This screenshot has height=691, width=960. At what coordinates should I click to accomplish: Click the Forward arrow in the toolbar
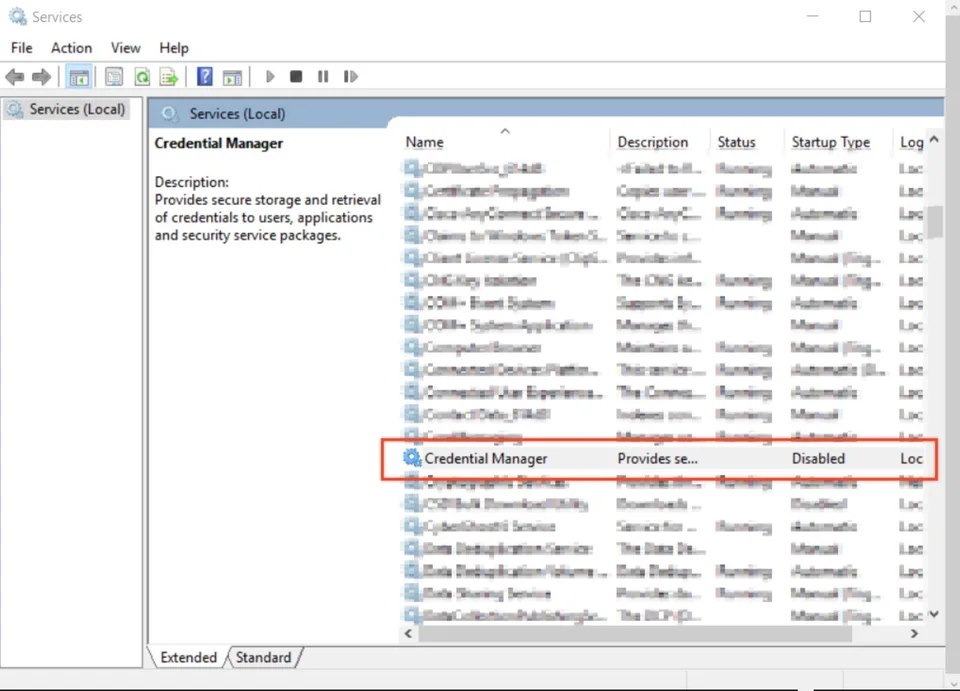(x=41, y=77)
